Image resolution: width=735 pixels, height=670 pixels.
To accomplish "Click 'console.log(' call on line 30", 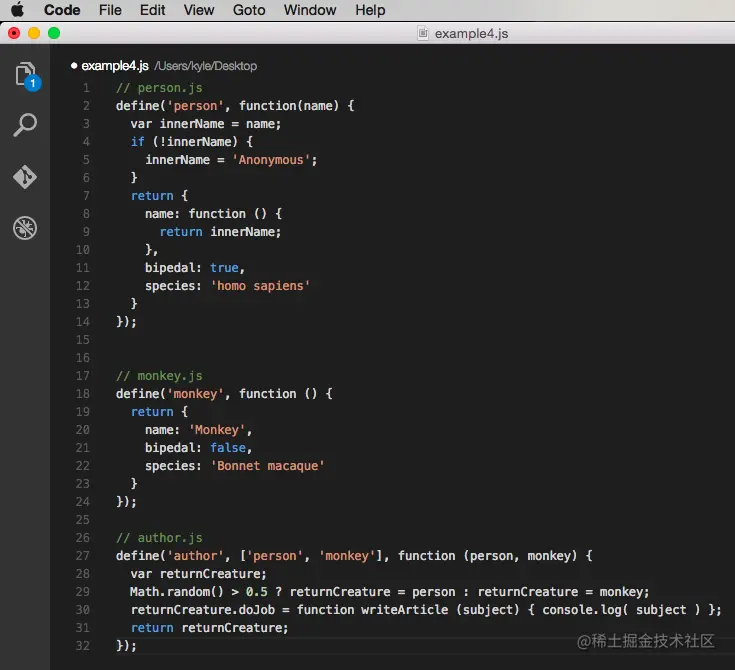I will pos(585,610).
